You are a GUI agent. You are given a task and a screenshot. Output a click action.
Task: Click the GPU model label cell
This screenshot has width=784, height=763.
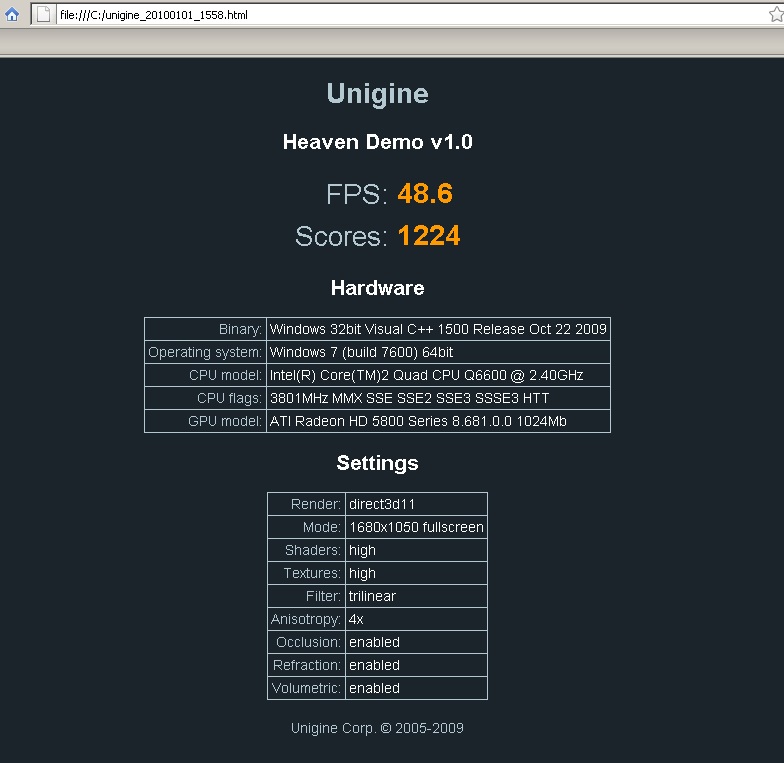(x=205, y=421)
